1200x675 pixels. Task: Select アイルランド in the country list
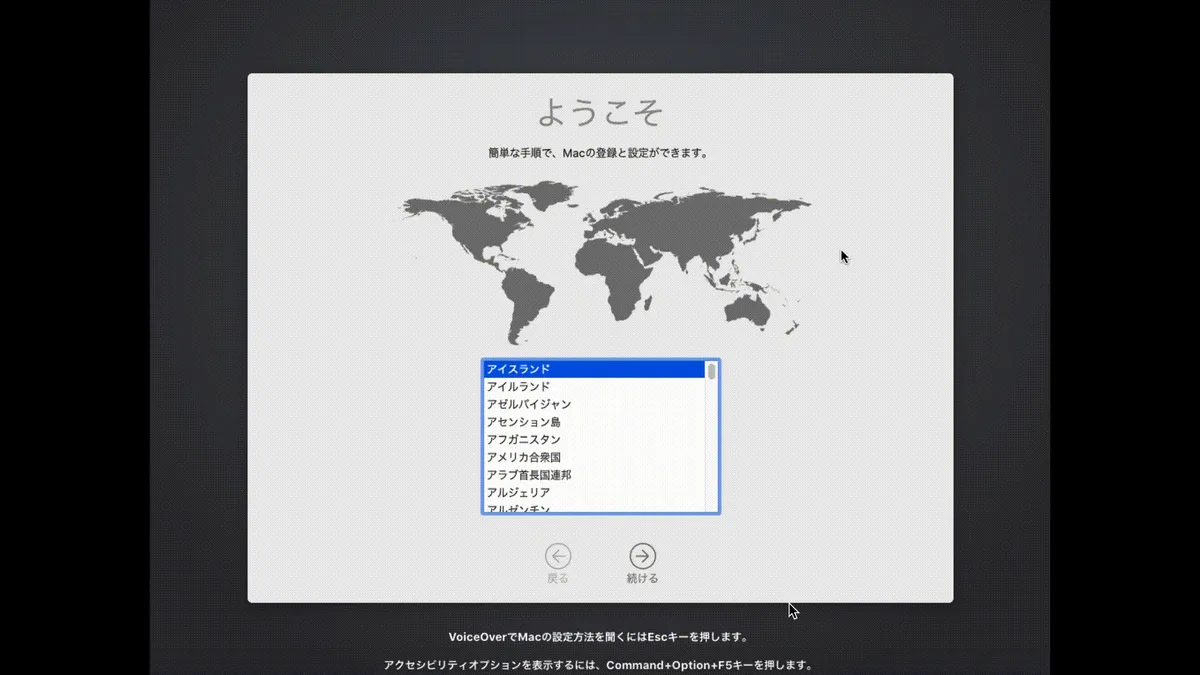[x=595, y=387]
